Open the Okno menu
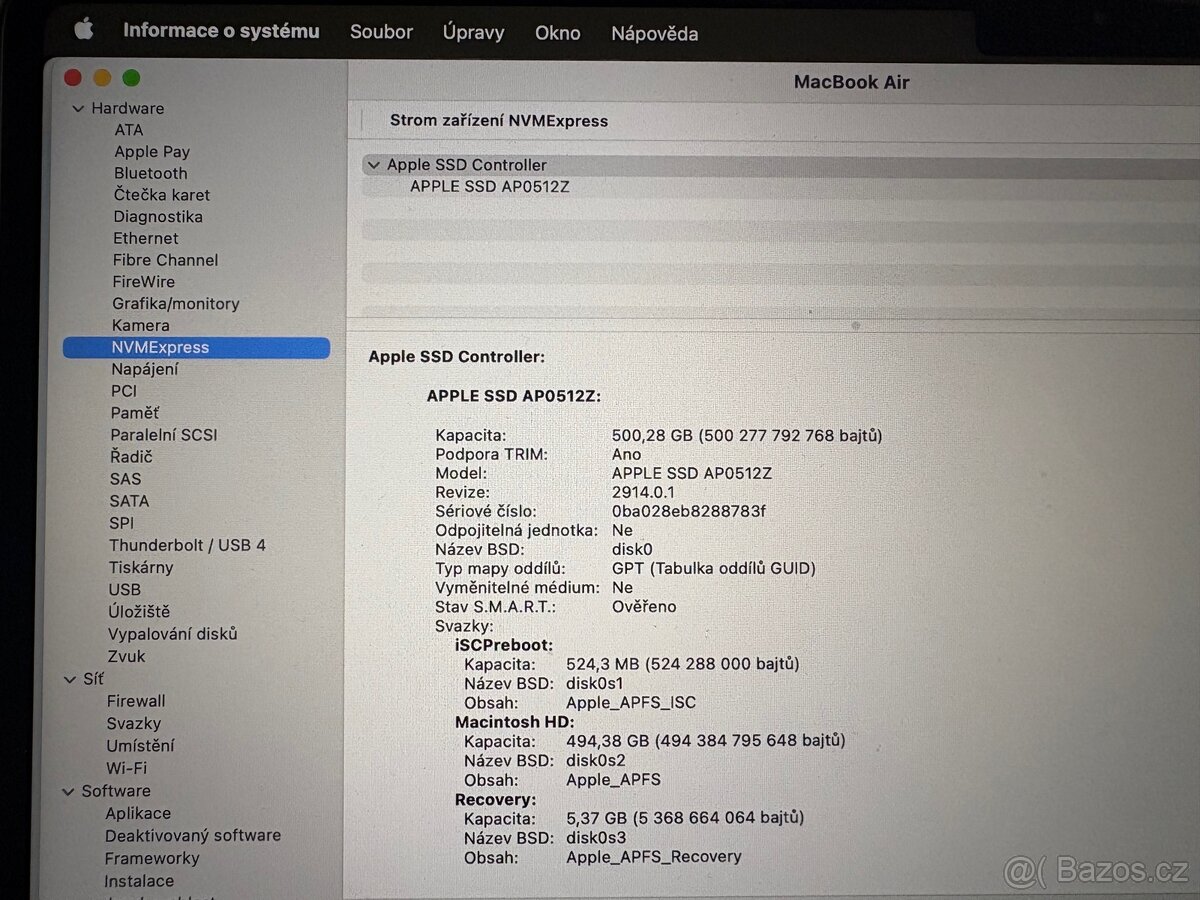The height and width of the screenshot is (900, 1200). coord(557,33)
